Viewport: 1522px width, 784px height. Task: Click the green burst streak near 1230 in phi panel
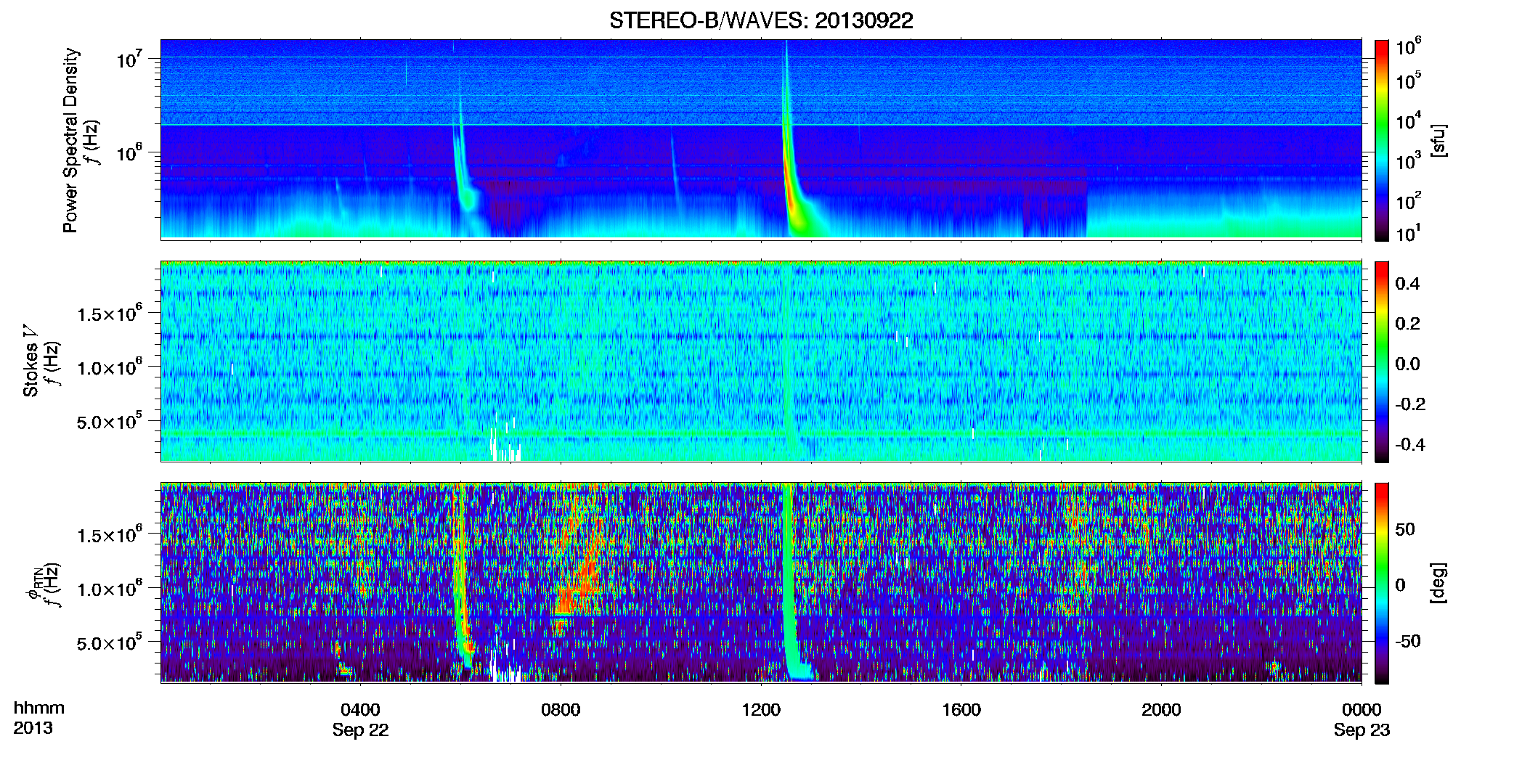[x=789, y=581]
